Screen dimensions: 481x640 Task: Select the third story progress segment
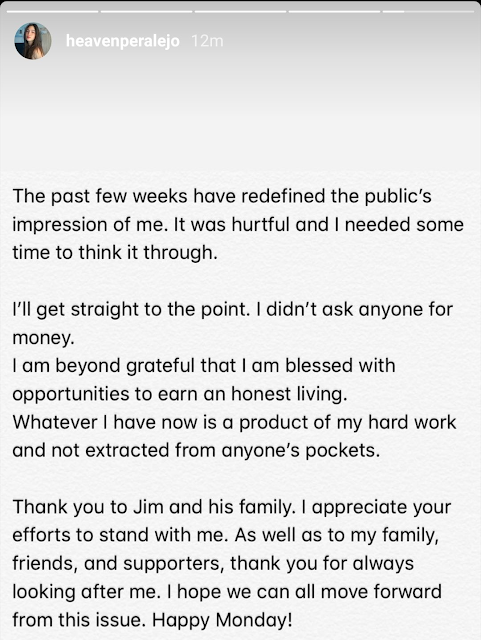(240, 11)
